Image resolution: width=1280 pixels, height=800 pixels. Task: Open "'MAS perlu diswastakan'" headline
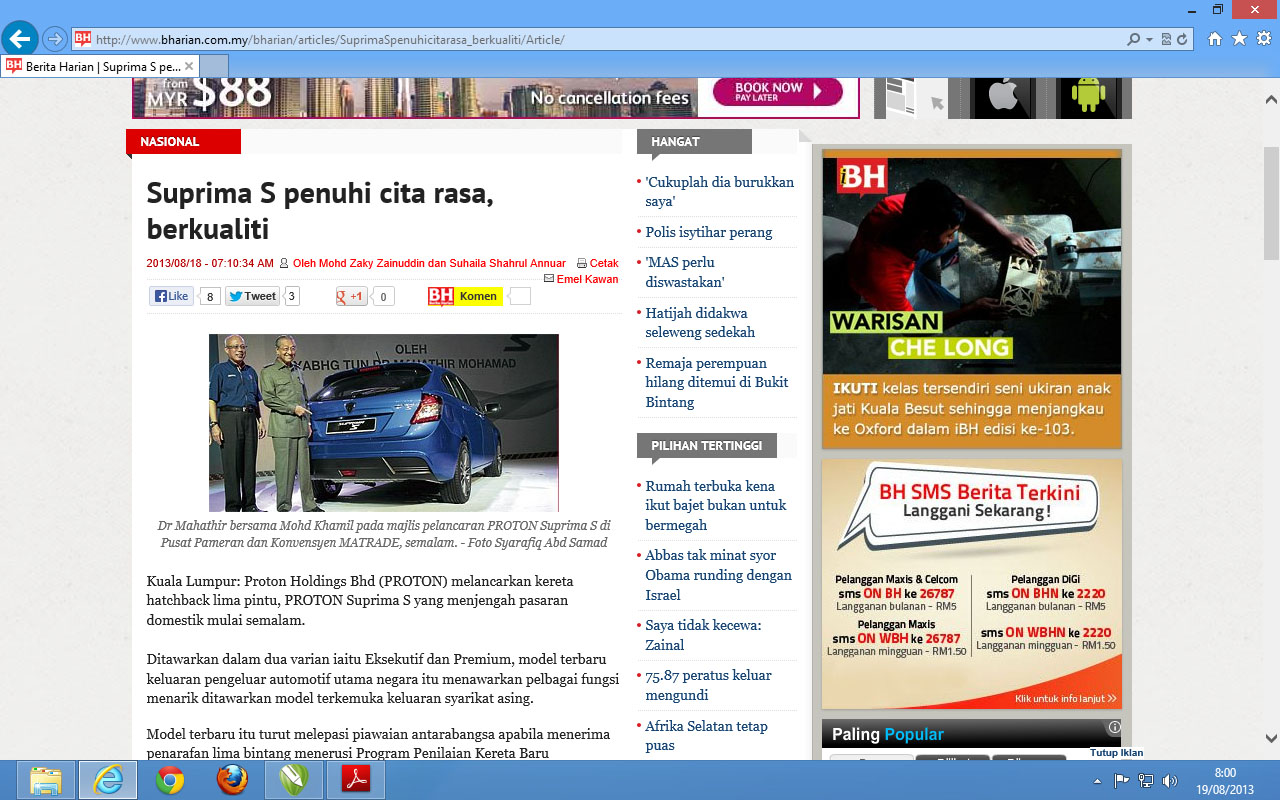[685, 272]
